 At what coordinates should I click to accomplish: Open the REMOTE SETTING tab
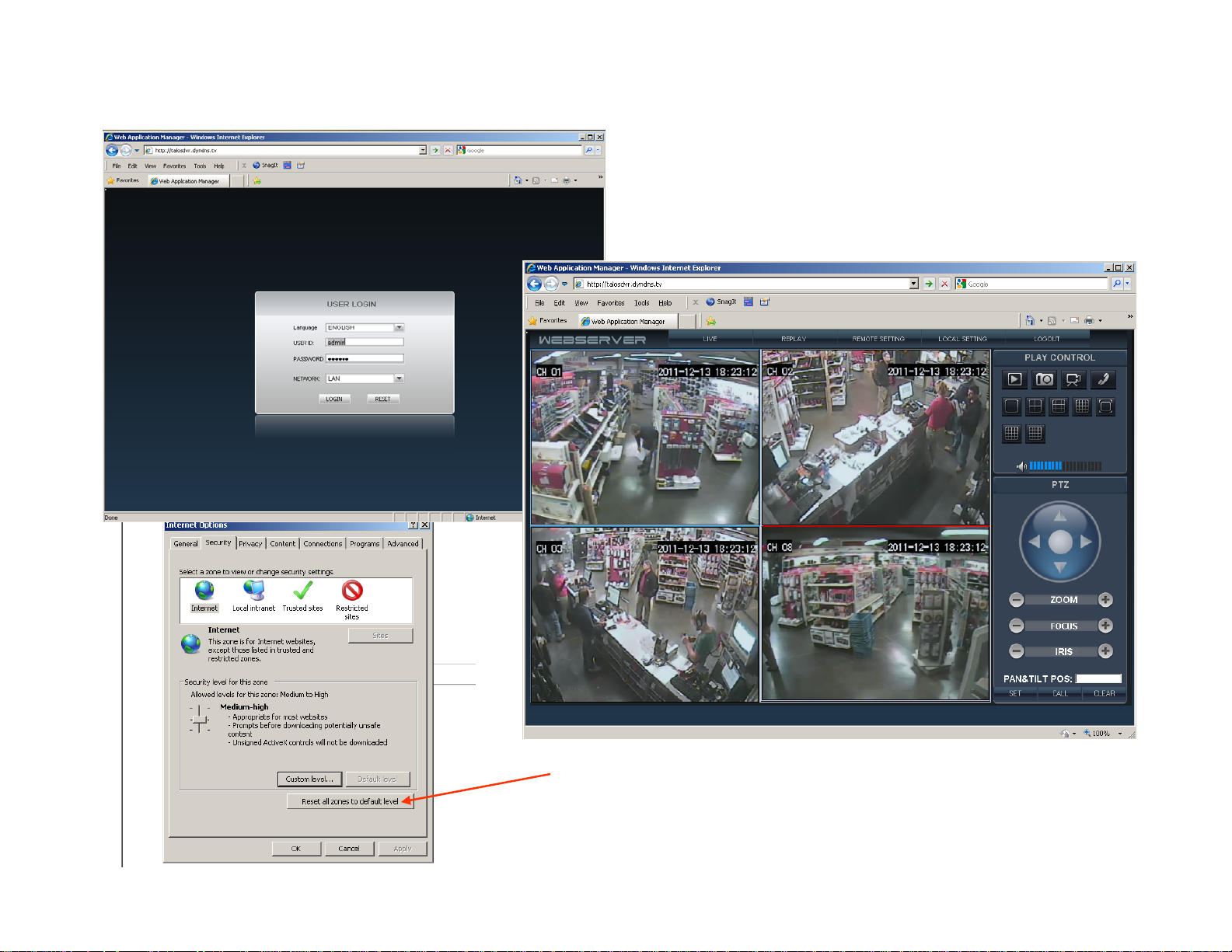coord(878,339)
